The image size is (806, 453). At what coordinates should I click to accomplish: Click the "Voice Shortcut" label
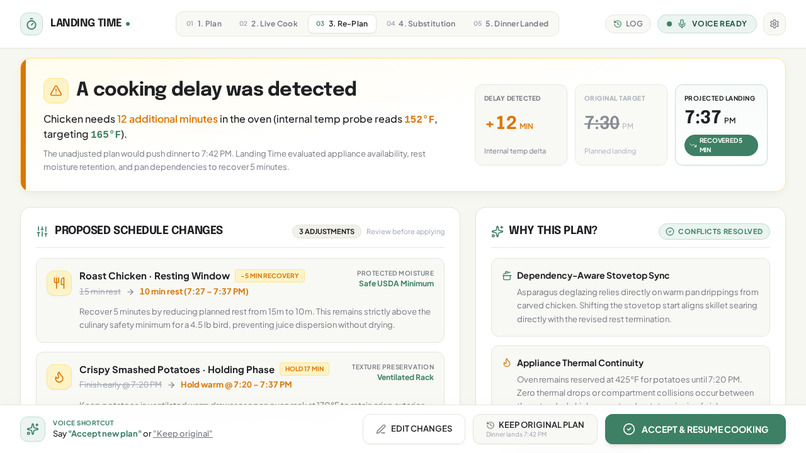(83, 423)
